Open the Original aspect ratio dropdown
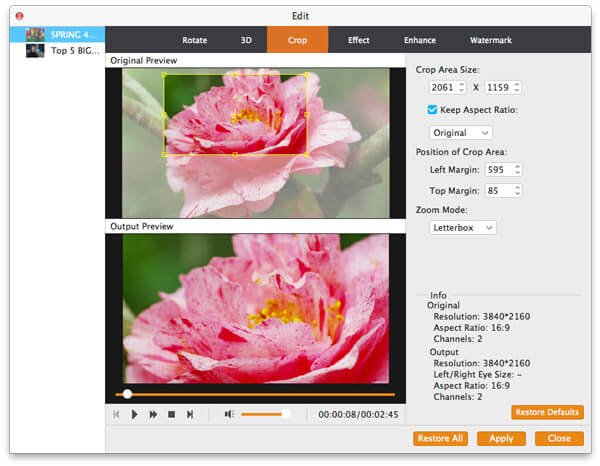The width and height of the screenshot is (600, 466). point(461,133)
